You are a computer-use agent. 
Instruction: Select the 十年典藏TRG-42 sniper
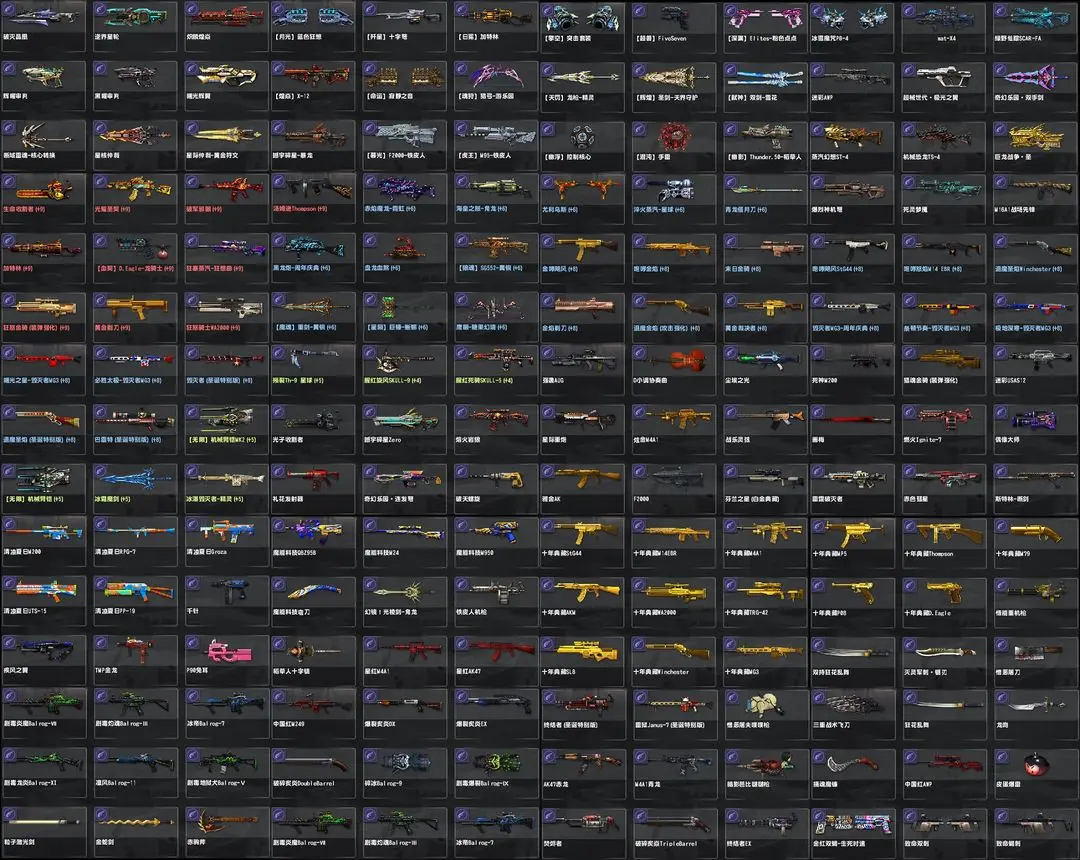[x=765, y=600]
